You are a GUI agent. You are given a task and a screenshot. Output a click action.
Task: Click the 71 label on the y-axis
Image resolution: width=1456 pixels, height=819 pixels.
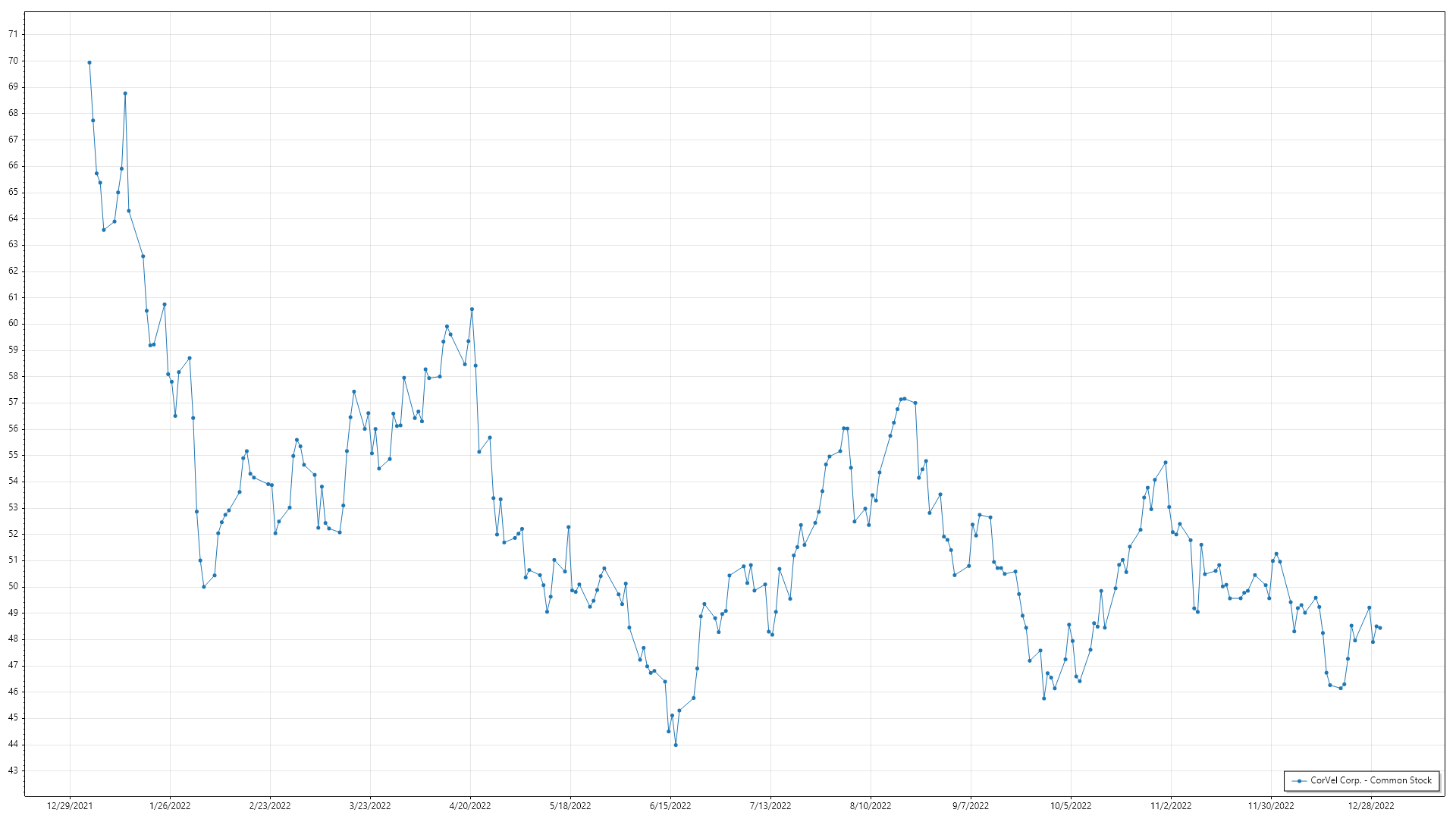pyautogui.click(x=13, y=34)
